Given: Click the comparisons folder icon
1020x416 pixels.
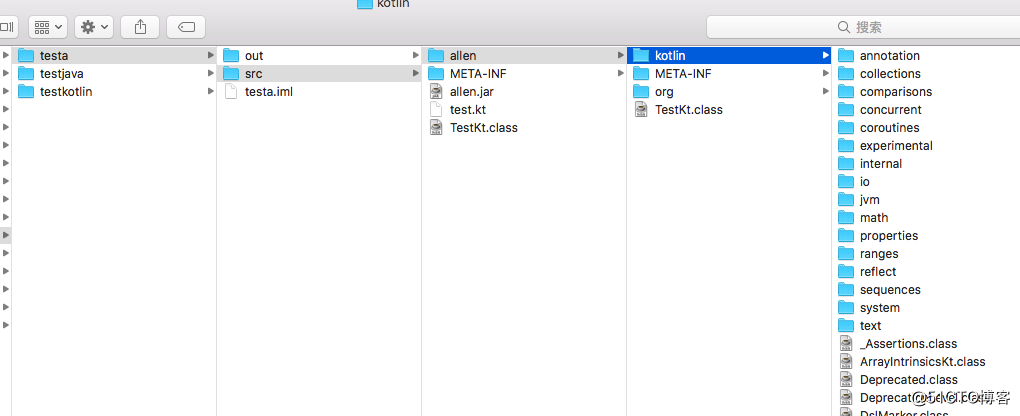Looking at the screenshot, I should coord(846,91).
